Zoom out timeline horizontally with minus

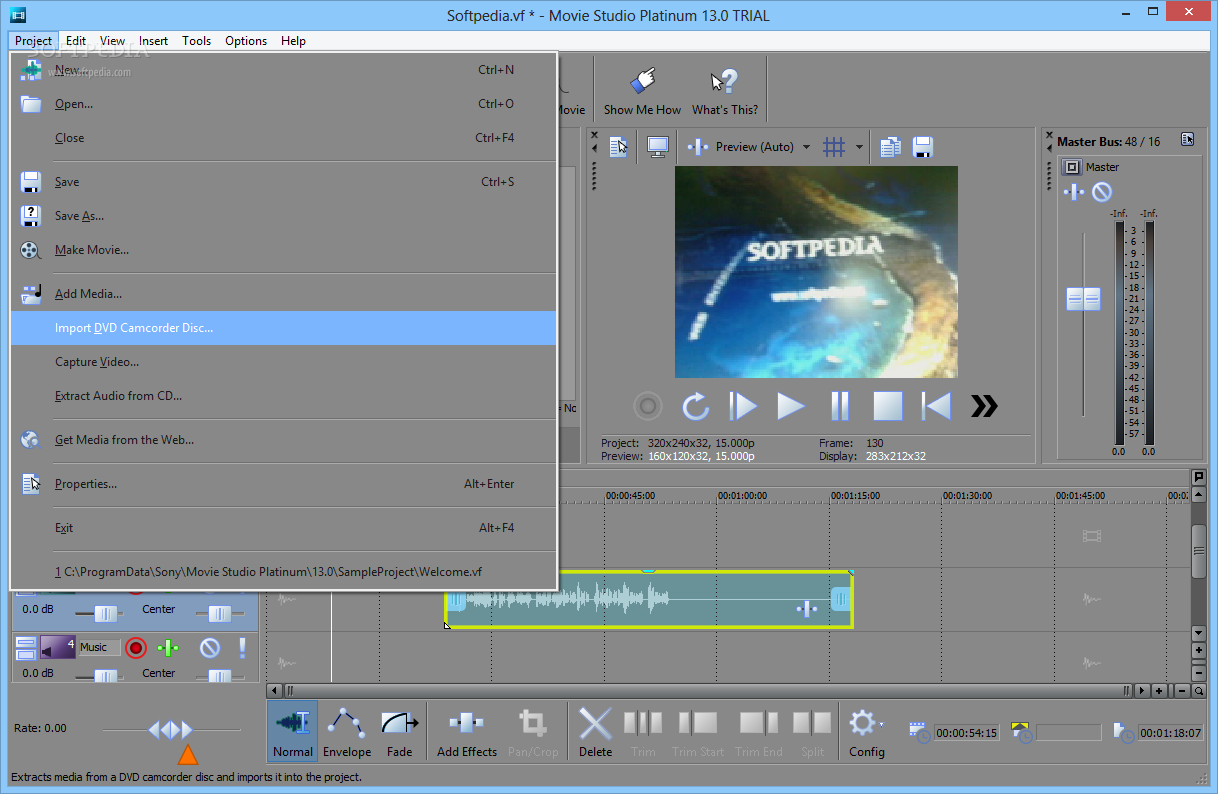coord(1181,691)
